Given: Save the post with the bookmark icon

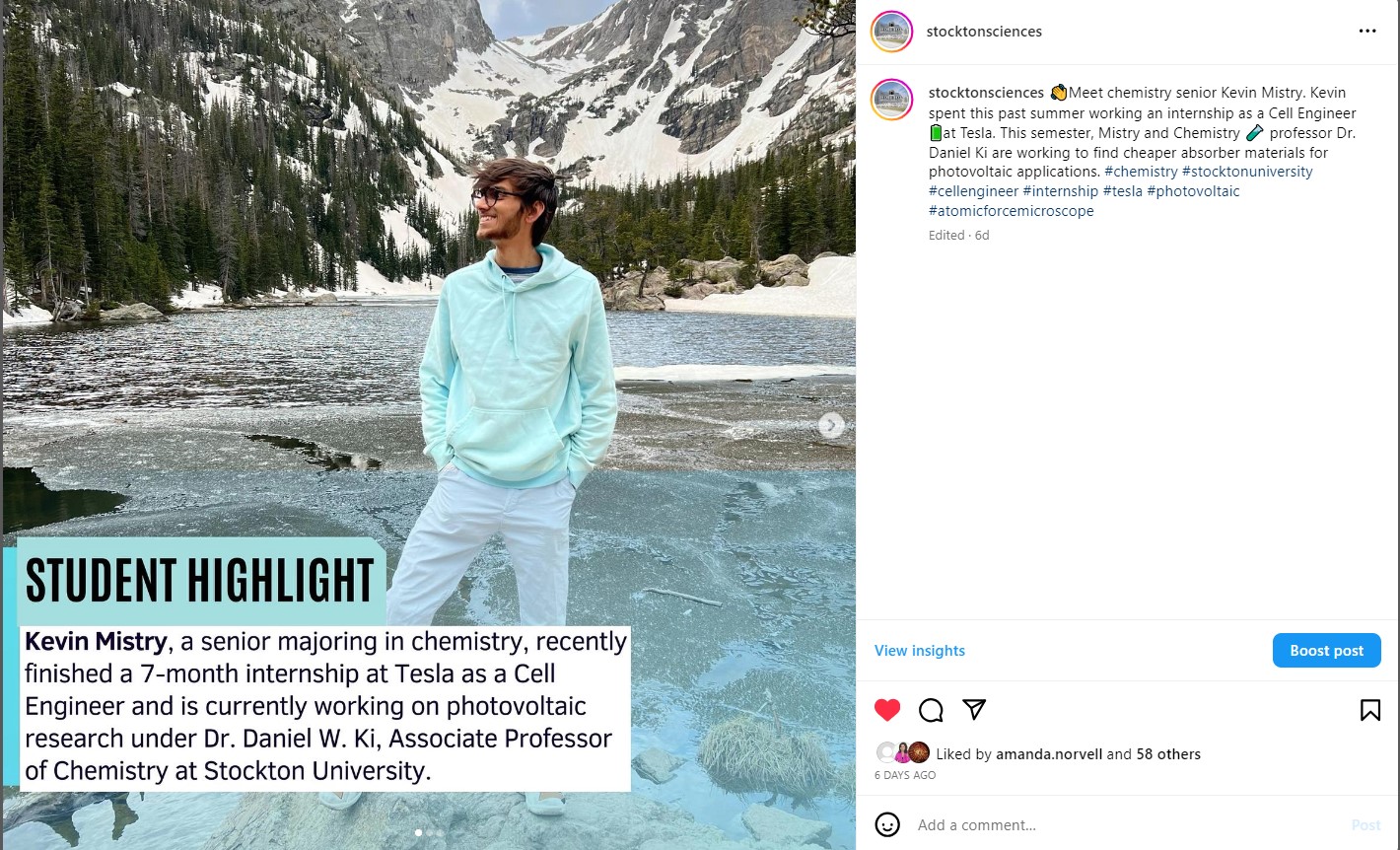Looking at the screenshot, I should (1368, 709).
